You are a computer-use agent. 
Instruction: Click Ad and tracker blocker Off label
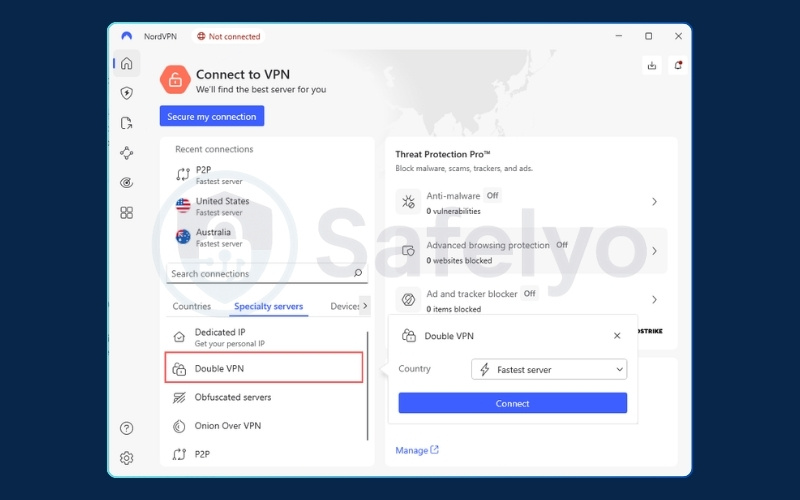530,293
